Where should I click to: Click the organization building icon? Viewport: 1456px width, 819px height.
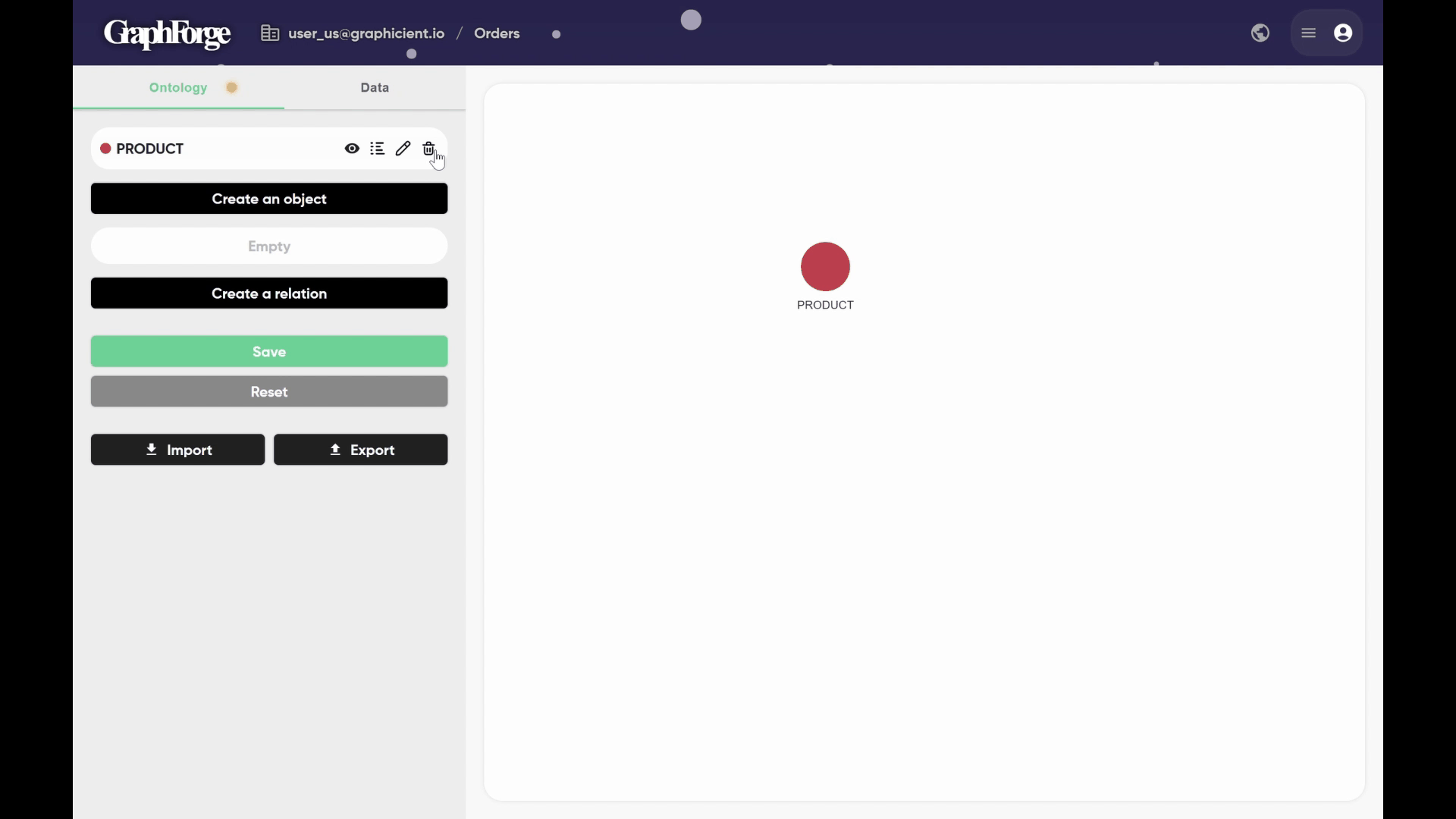click(x=270, y=33)
